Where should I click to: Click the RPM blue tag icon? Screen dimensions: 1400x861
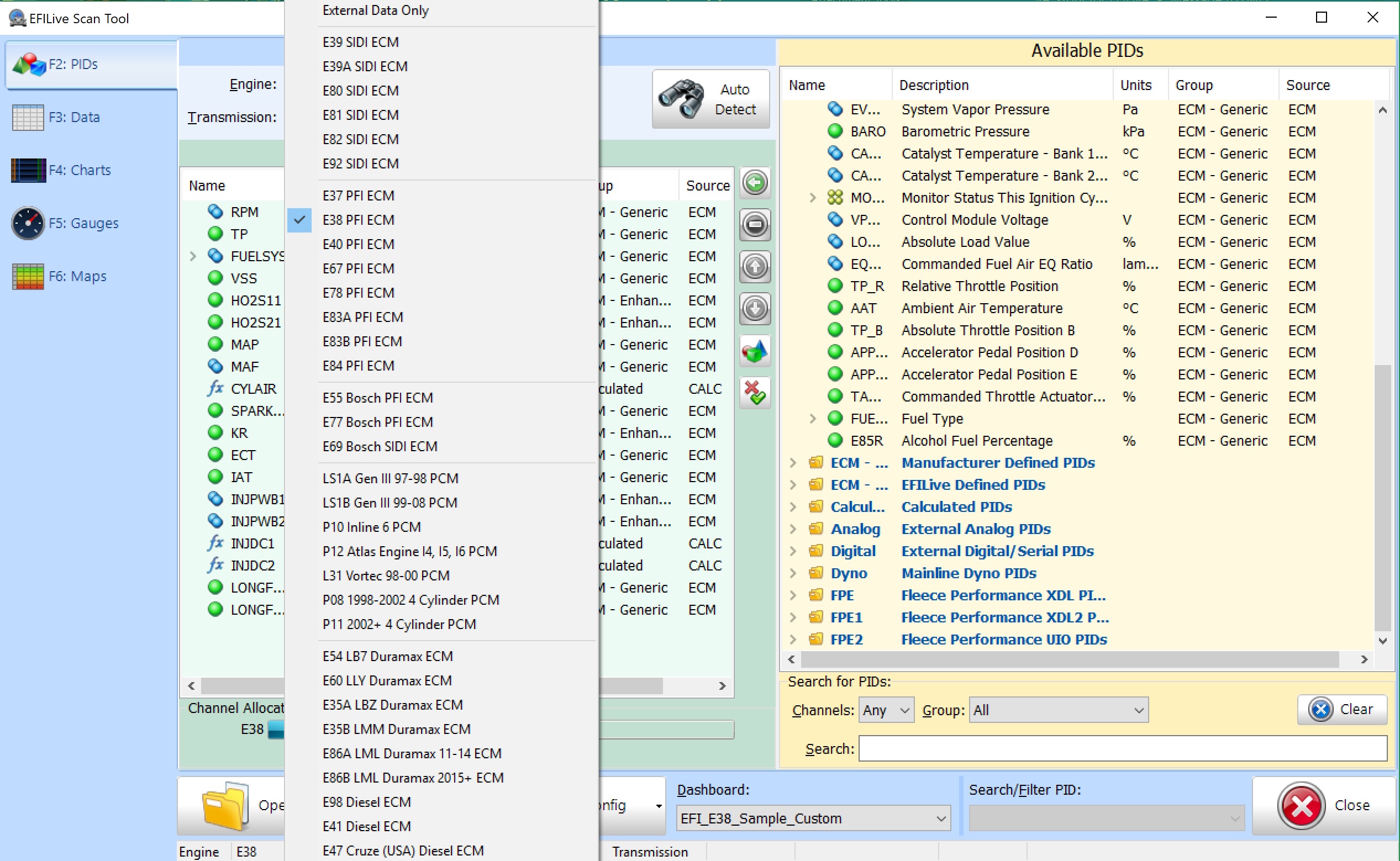(x=215, y=212)
